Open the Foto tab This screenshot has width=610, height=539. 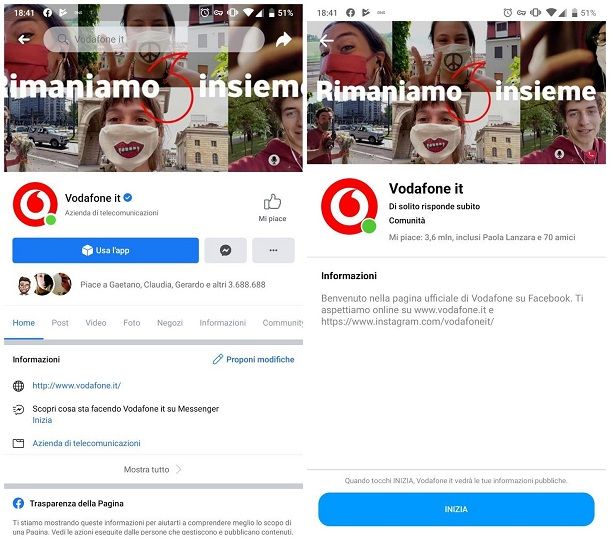(x=131, y=323)
